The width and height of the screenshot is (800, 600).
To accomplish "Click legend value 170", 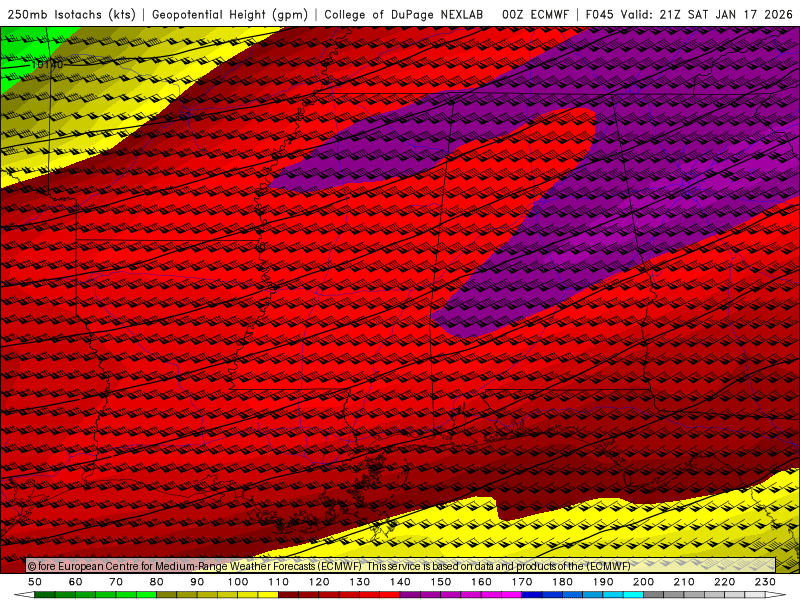I will click(x=522, y=582).
